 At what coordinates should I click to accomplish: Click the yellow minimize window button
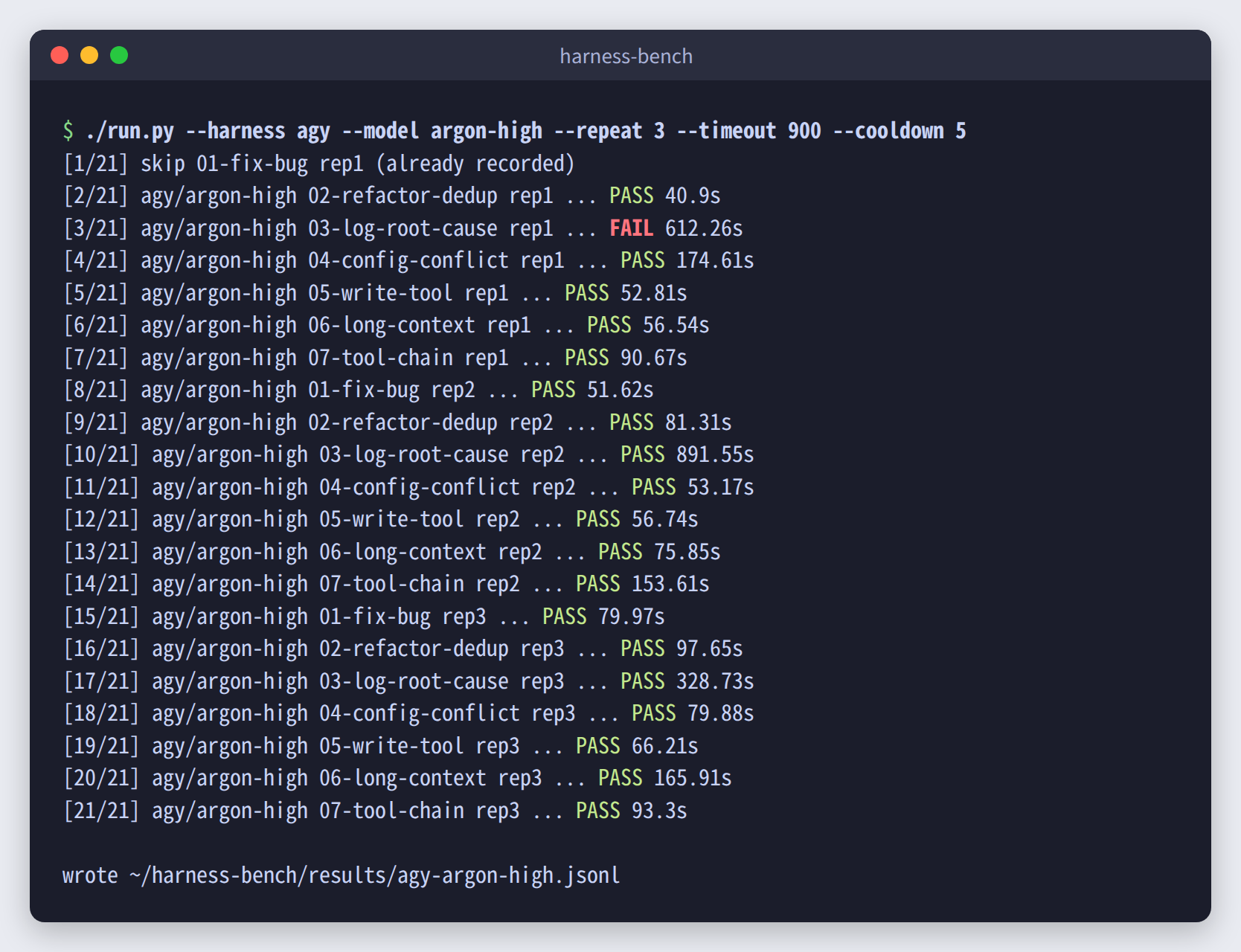pyautogui.click(x=89, y=56)
